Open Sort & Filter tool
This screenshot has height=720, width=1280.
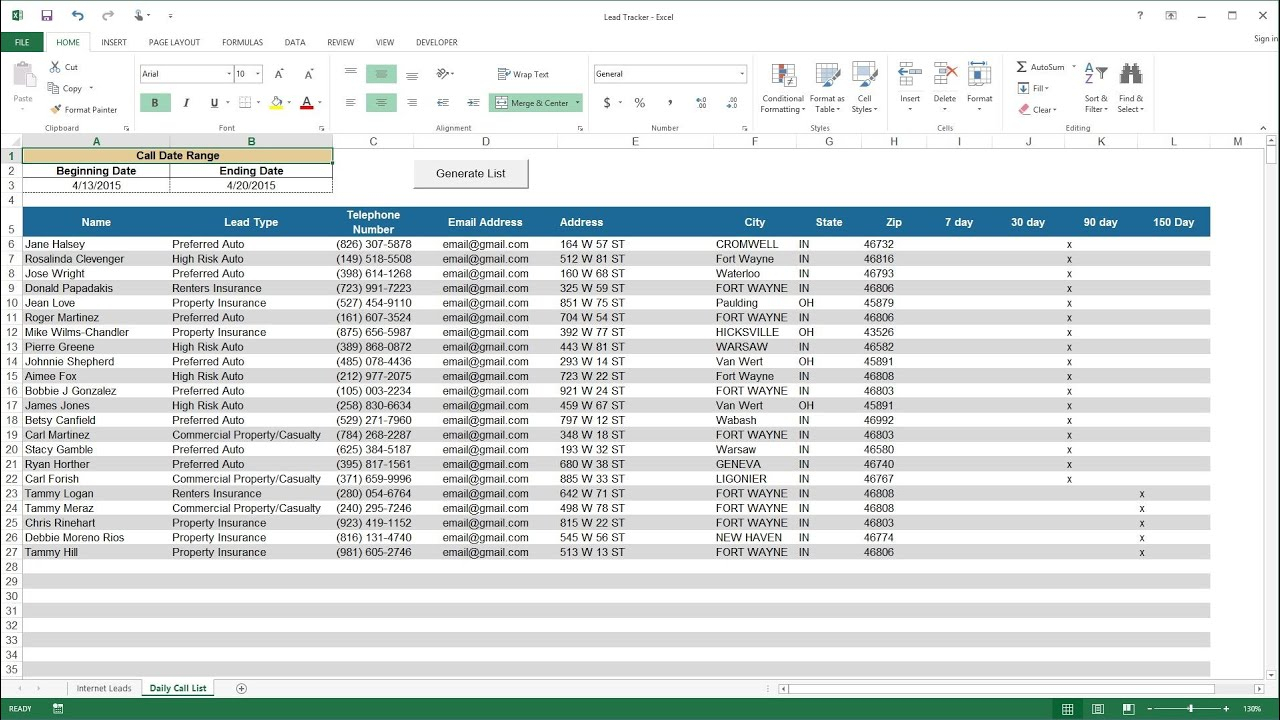click(1096, 88)
